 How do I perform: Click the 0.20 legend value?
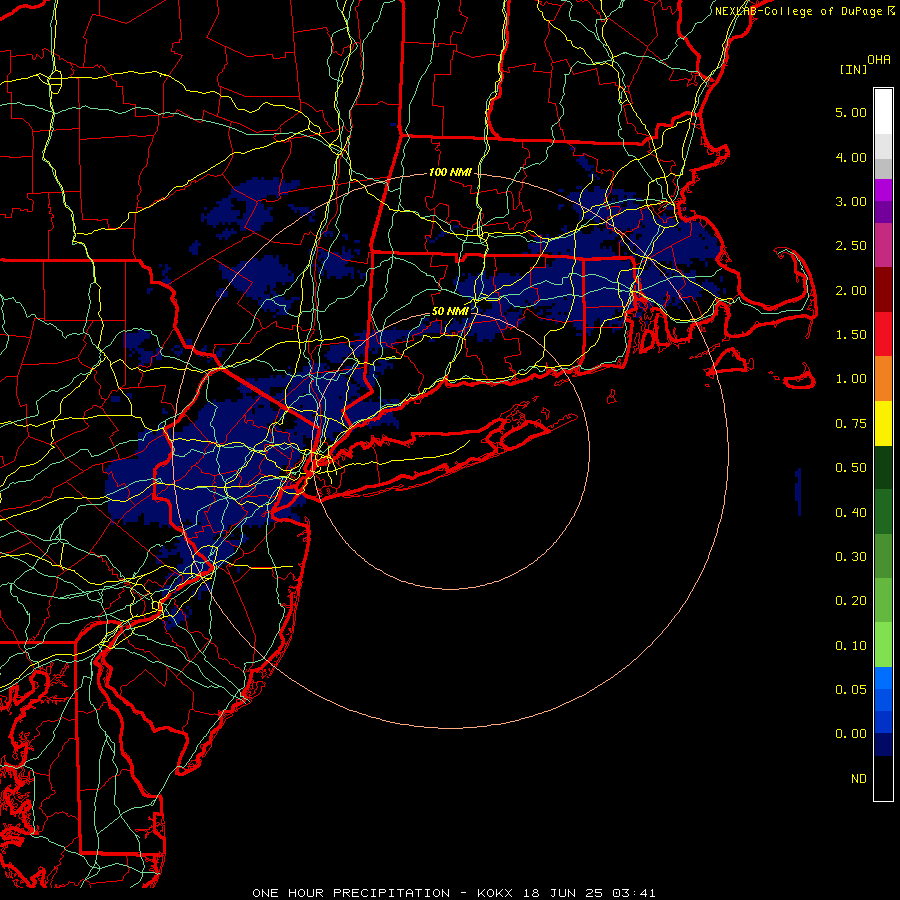[851, 601]
